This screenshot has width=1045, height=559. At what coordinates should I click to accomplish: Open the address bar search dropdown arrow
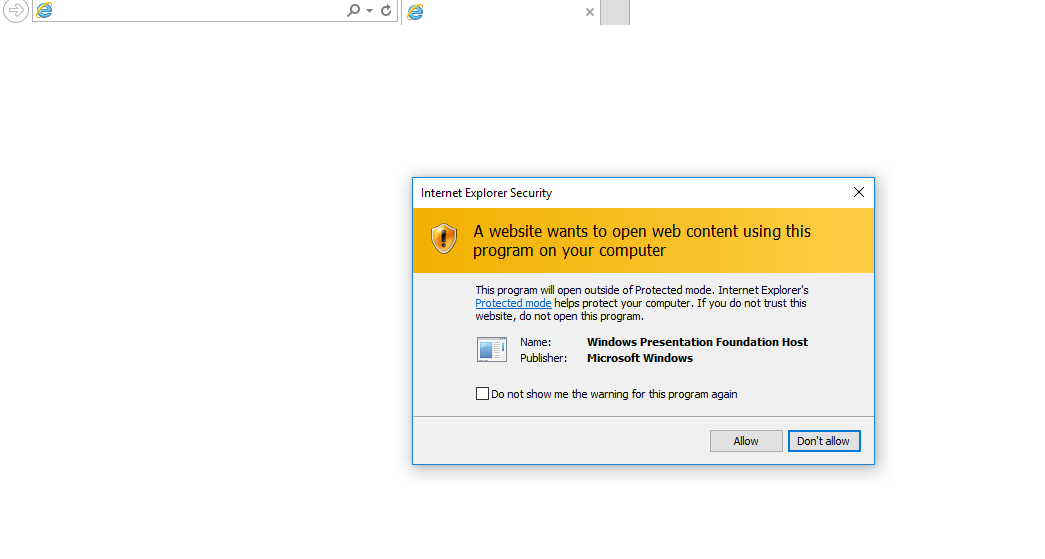[369, 11]
